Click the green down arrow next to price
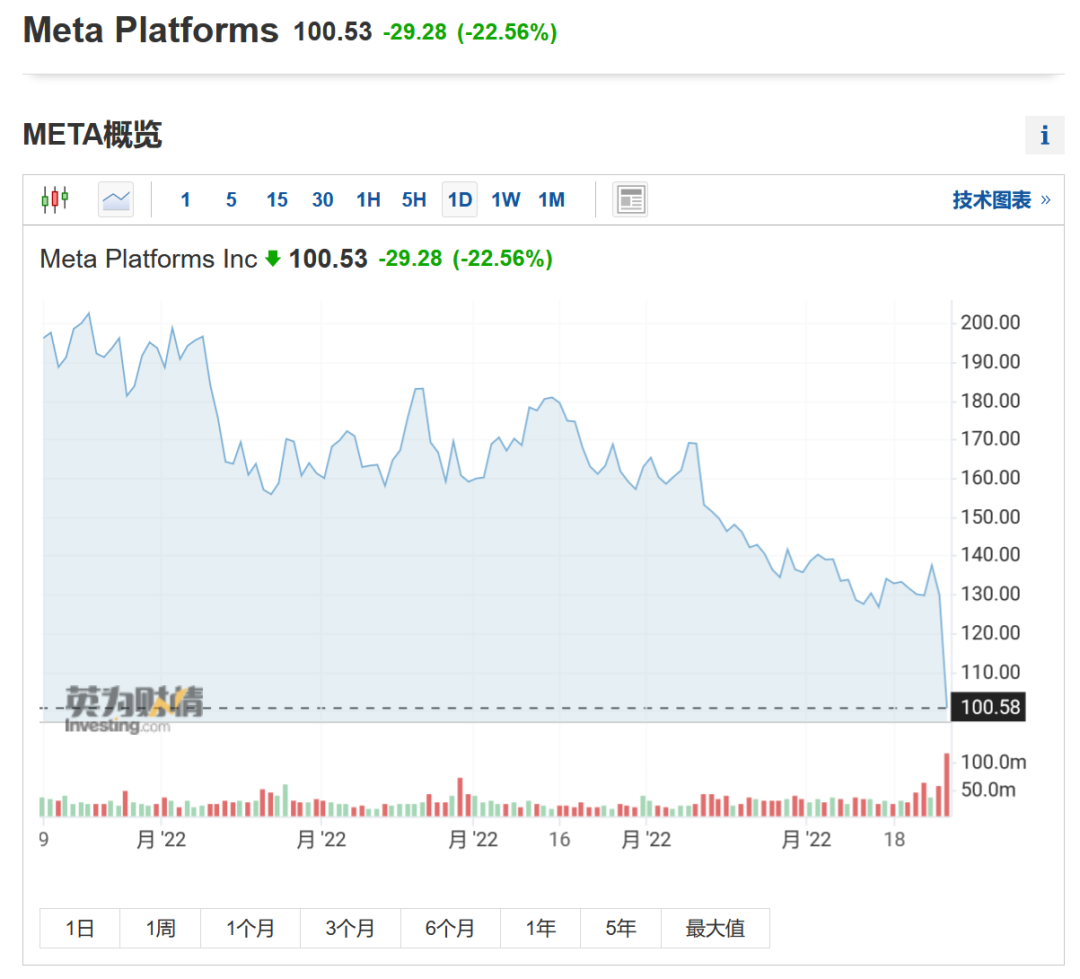This screenshot has width=1080, height=979. [x=273, y=259]
